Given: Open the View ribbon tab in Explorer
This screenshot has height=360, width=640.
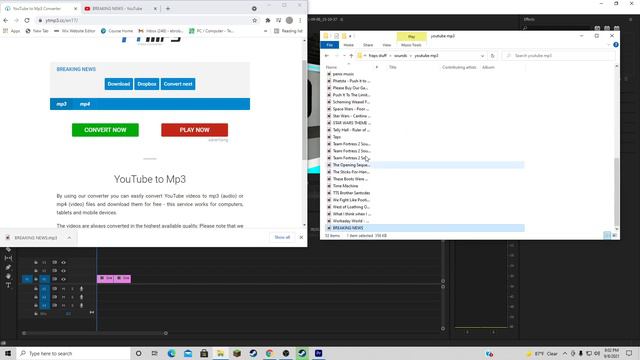Looking at the screenshot, I should pos(387,45).
